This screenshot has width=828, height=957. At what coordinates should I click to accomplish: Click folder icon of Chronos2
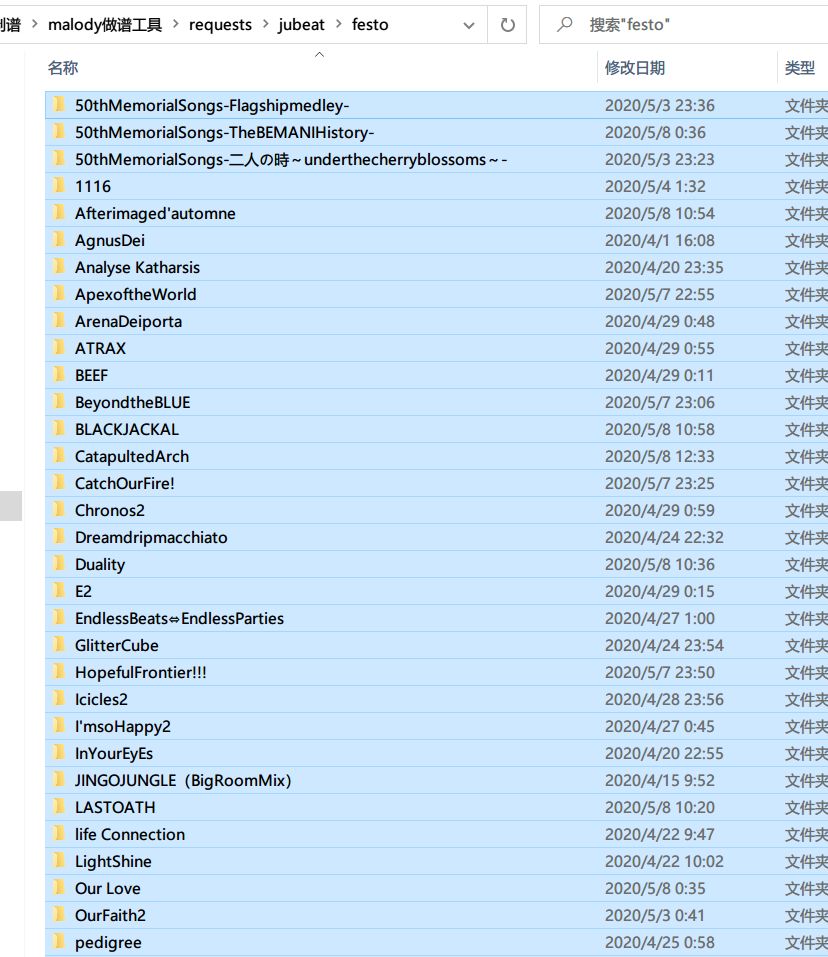point(59,510)
